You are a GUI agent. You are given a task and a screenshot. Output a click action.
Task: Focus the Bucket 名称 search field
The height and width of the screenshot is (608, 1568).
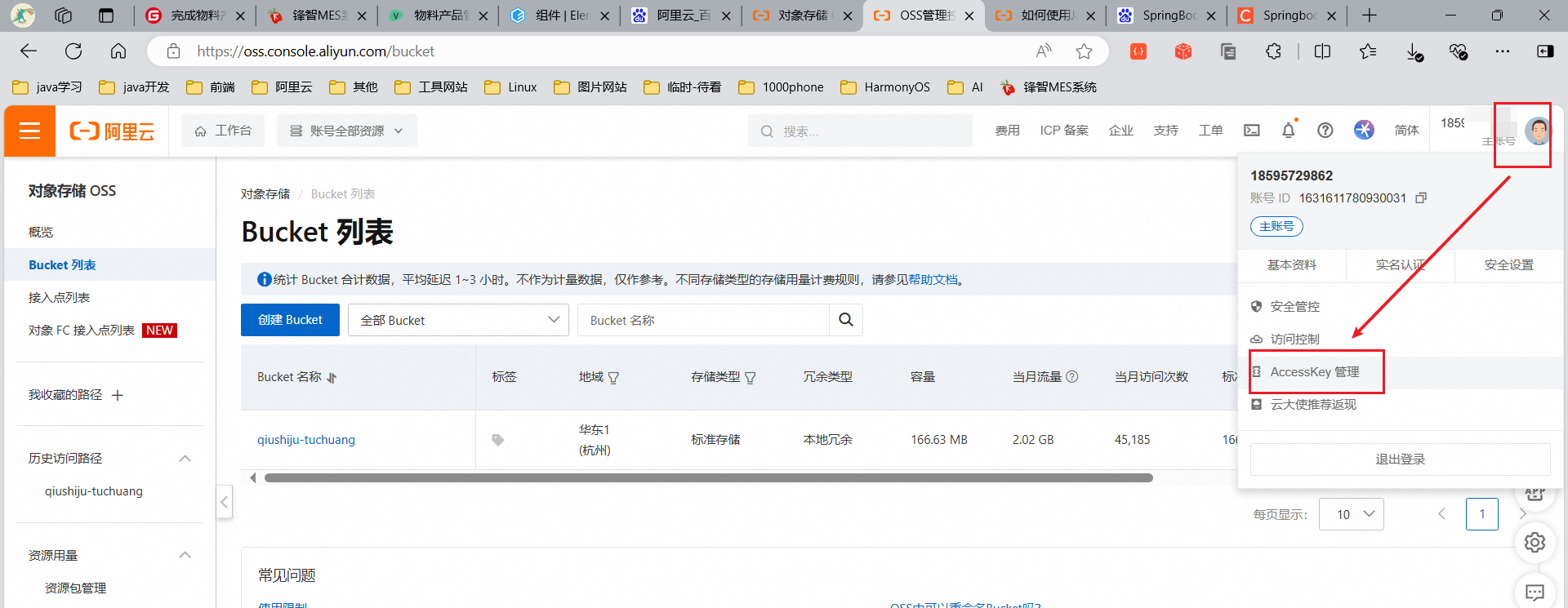pos(703,320)
